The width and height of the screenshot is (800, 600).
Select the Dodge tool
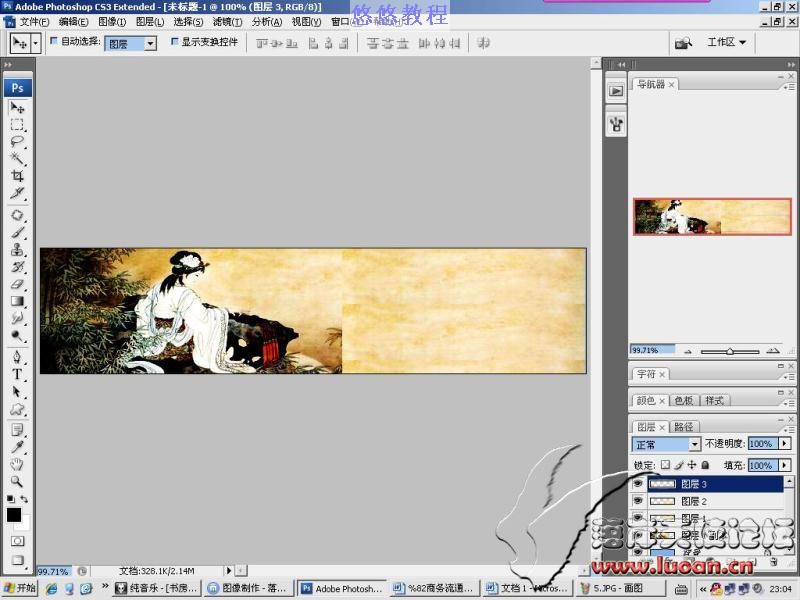point(17,335)
